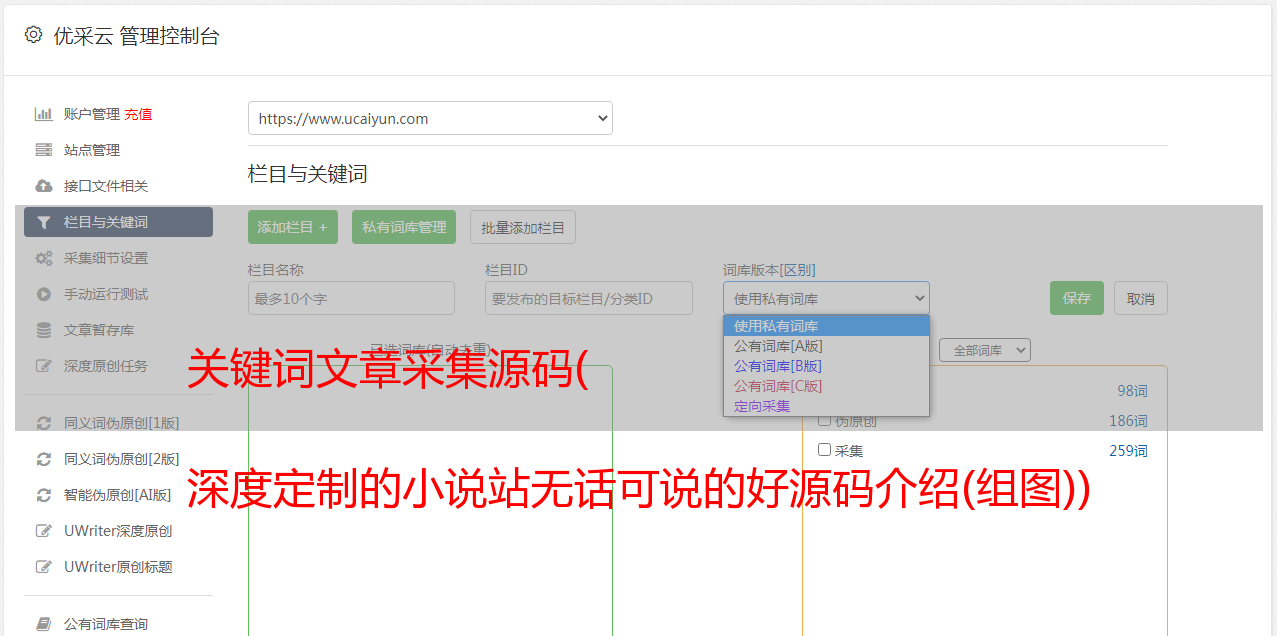The height and width of the screenshot is (636, 1277).
Task: Click the green 保存 button
Action: [1077, 298]
